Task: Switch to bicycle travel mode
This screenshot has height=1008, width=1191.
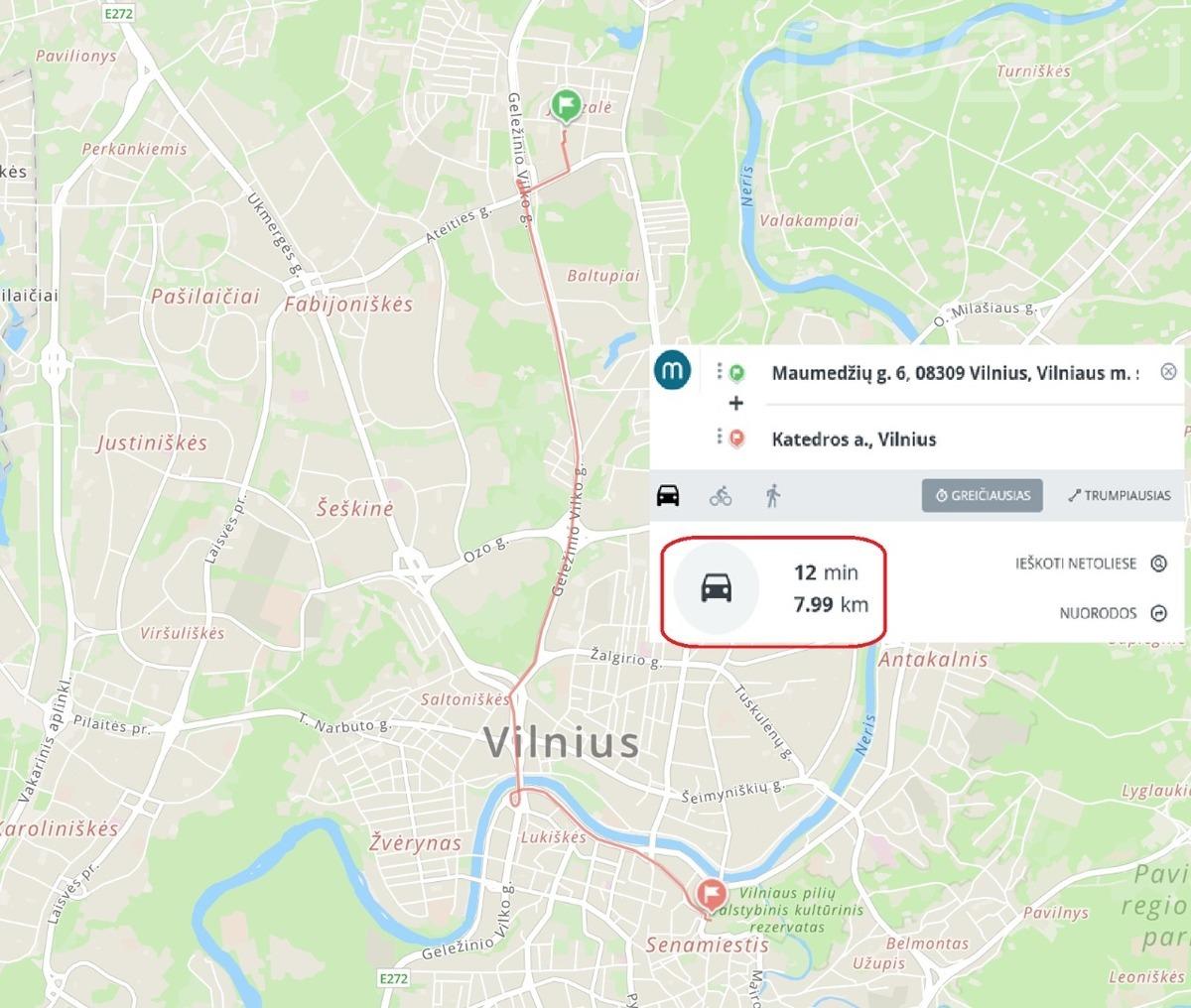Action: (721, 495)
